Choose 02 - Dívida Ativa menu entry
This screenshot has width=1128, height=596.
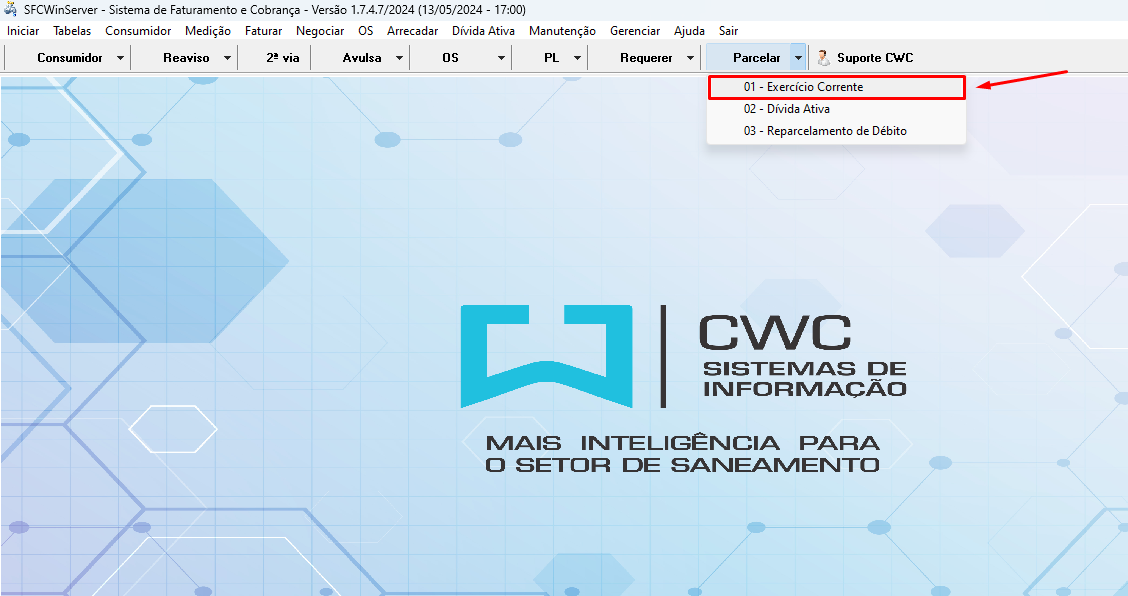pos(786,109)
